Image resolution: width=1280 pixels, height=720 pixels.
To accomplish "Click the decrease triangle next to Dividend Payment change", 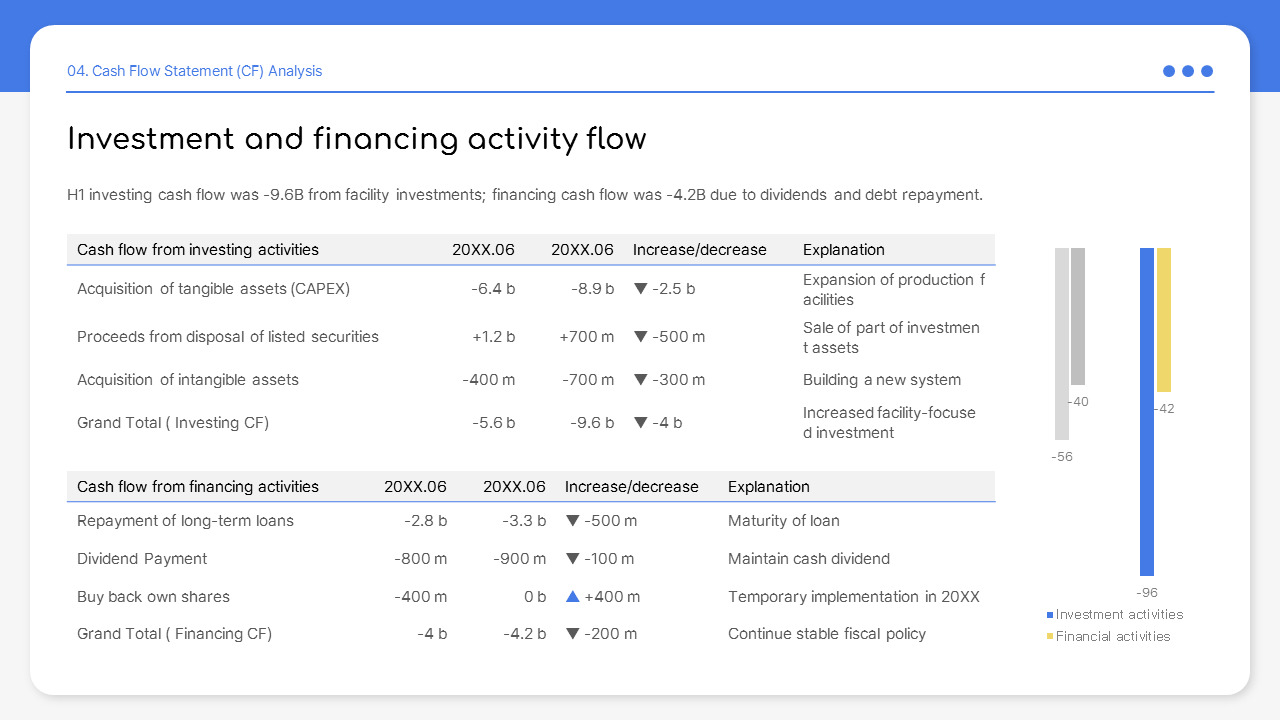I will click(x=572, y=558).
